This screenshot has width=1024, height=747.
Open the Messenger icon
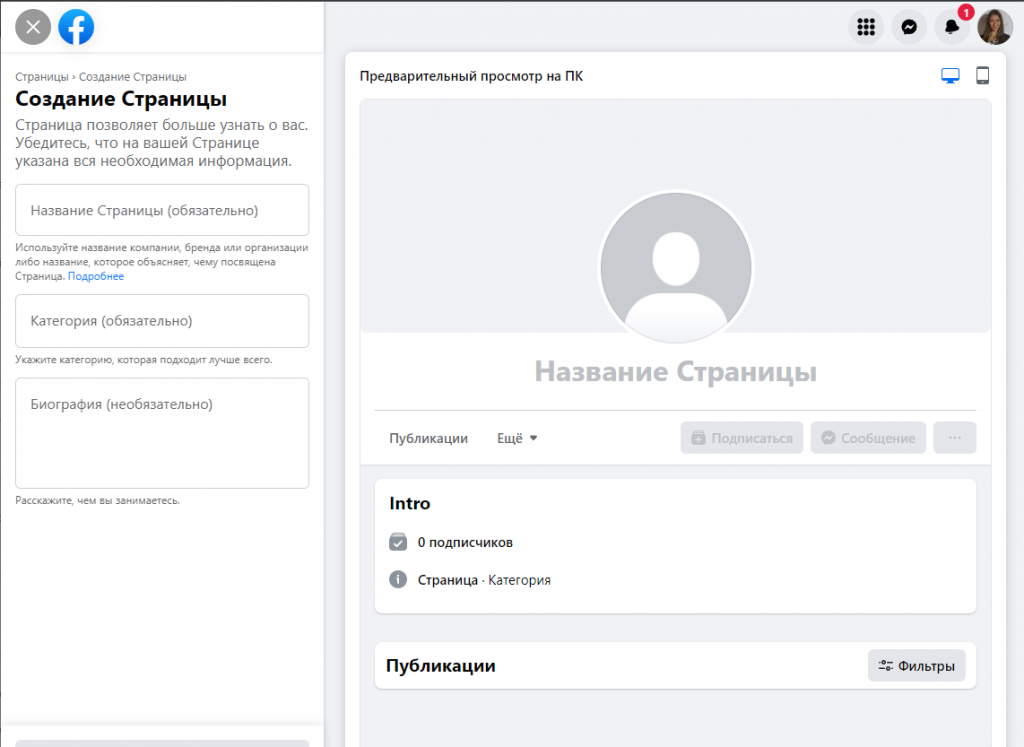(x=909, y=27)
